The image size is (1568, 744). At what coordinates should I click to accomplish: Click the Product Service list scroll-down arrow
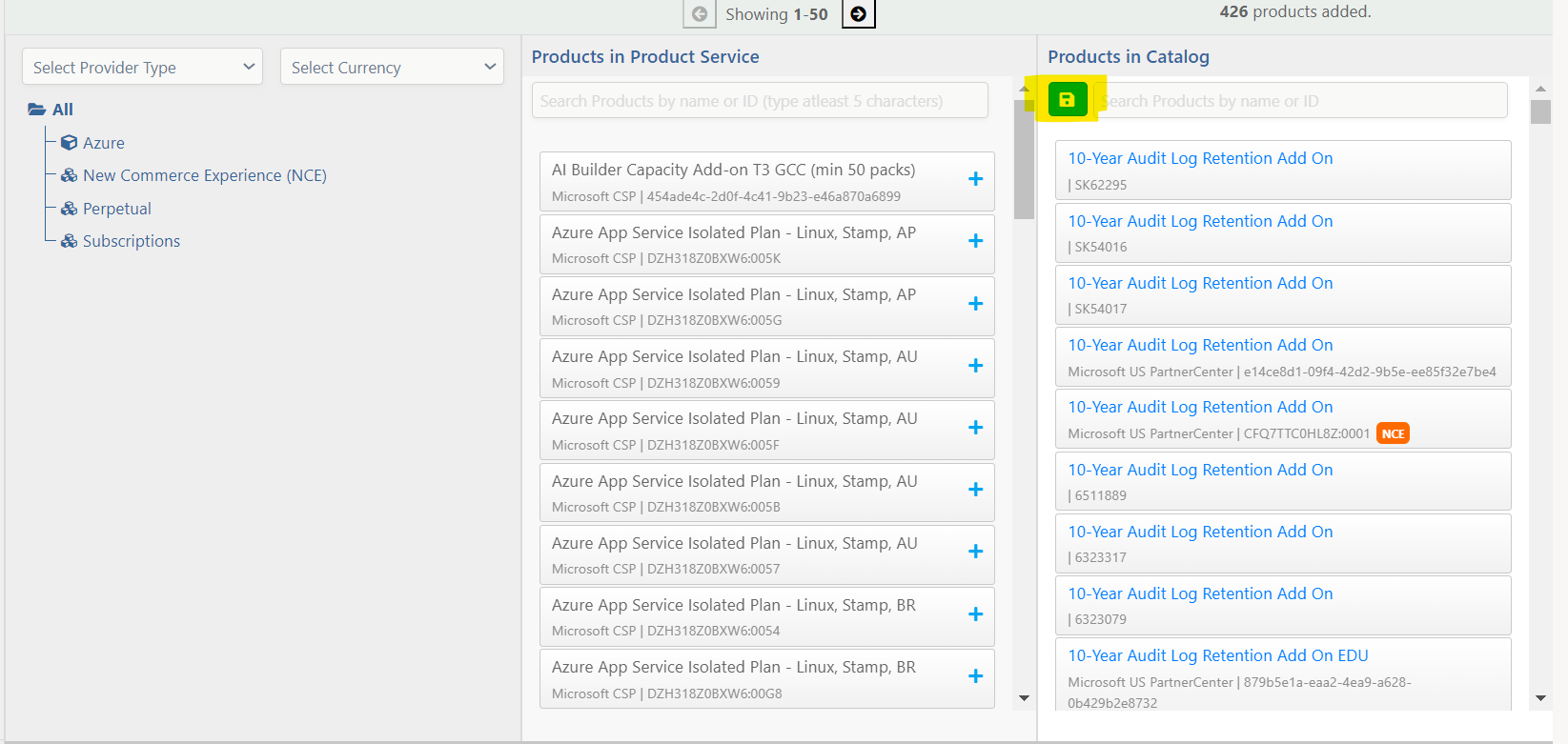pyautogui.click(x=1024, y=698)
